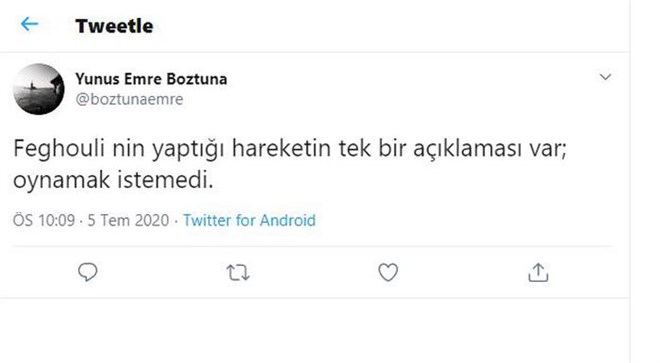Click the word 'hareketin' in the tweet

tap(281, 148)
